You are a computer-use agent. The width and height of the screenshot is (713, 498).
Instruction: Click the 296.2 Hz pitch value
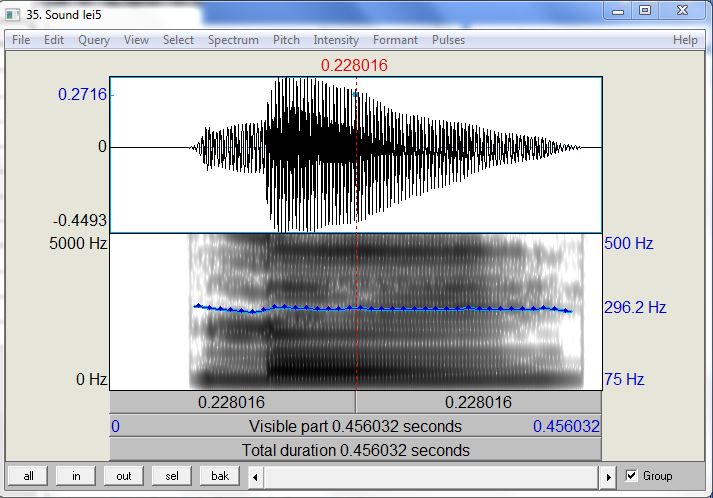[635, 307]
